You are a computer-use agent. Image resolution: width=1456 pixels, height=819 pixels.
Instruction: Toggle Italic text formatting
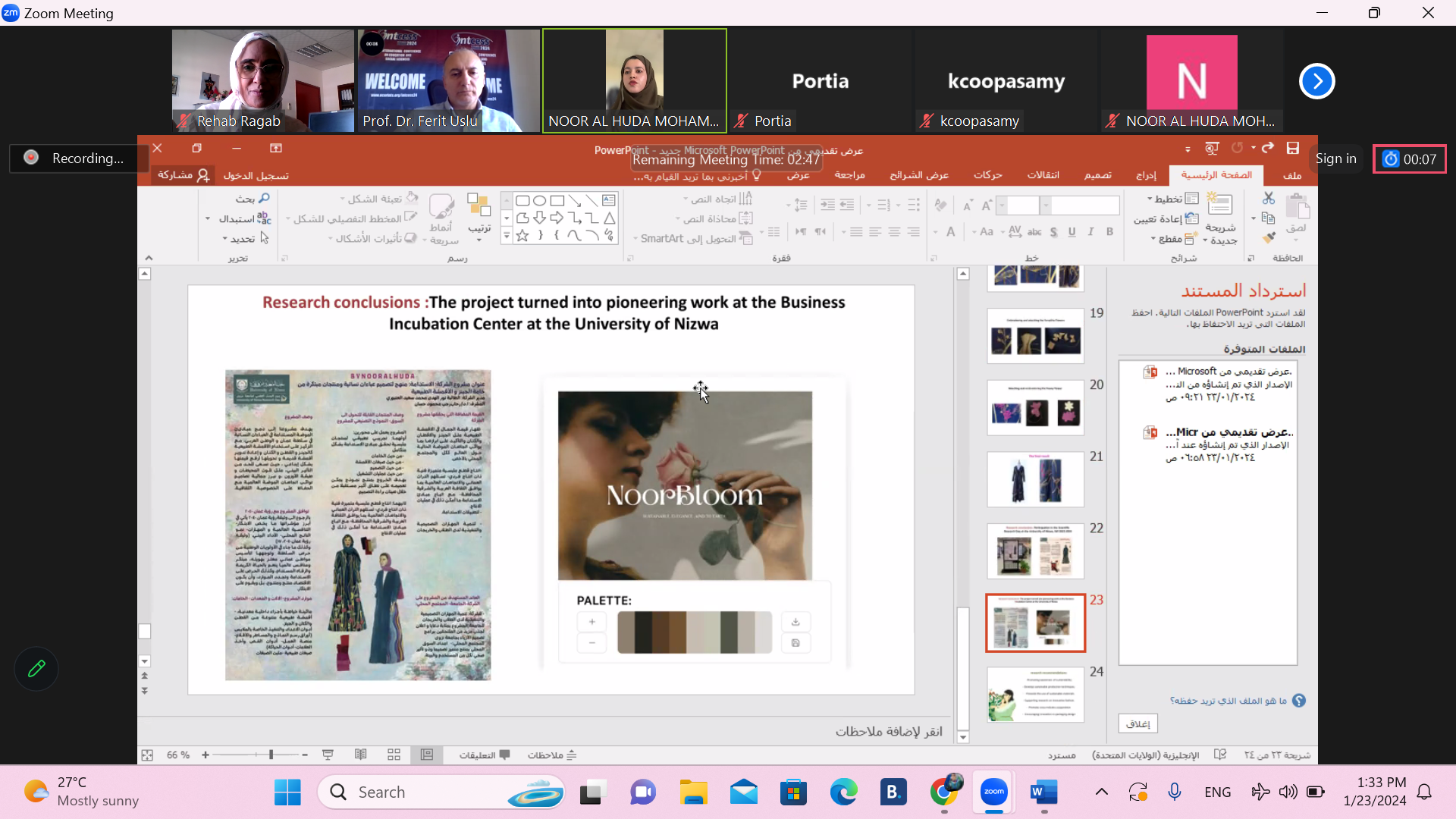pyautogui.click(x=1090, y=232)
